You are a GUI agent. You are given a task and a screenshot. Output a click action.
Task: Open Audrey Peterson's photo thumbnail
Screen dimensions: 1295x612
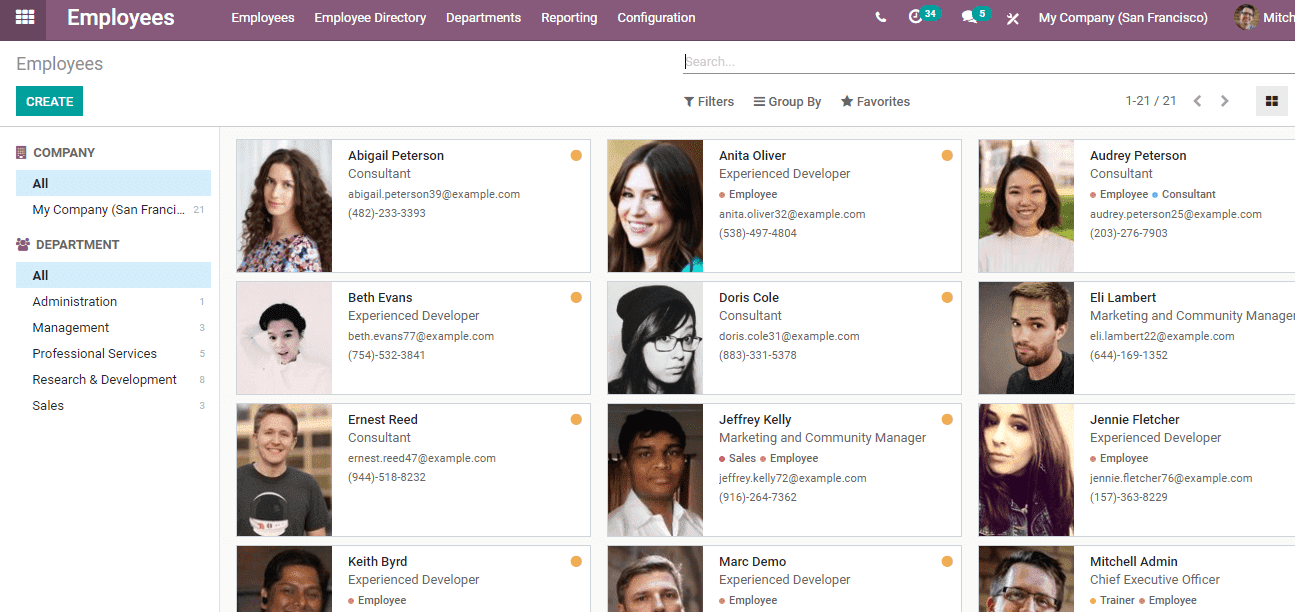[1026, 206]
